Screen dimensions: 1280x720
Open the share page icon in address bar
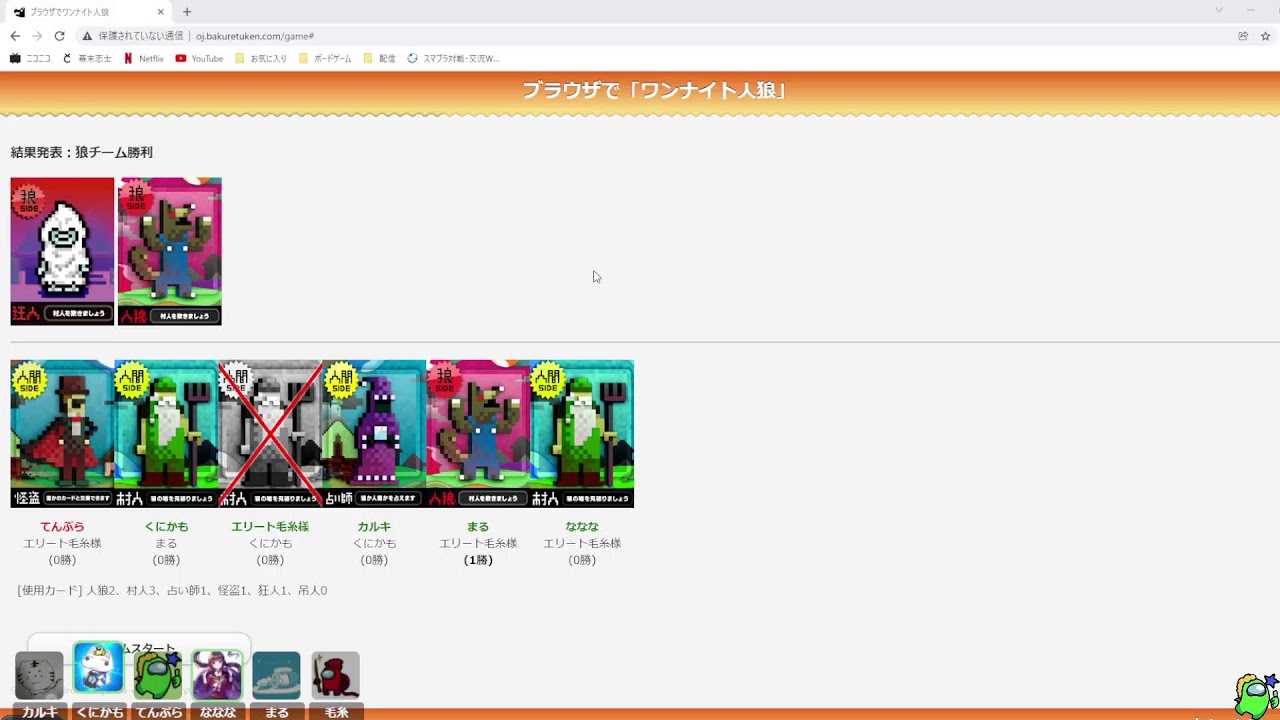pyautogui.click(x=1243, y=36)
